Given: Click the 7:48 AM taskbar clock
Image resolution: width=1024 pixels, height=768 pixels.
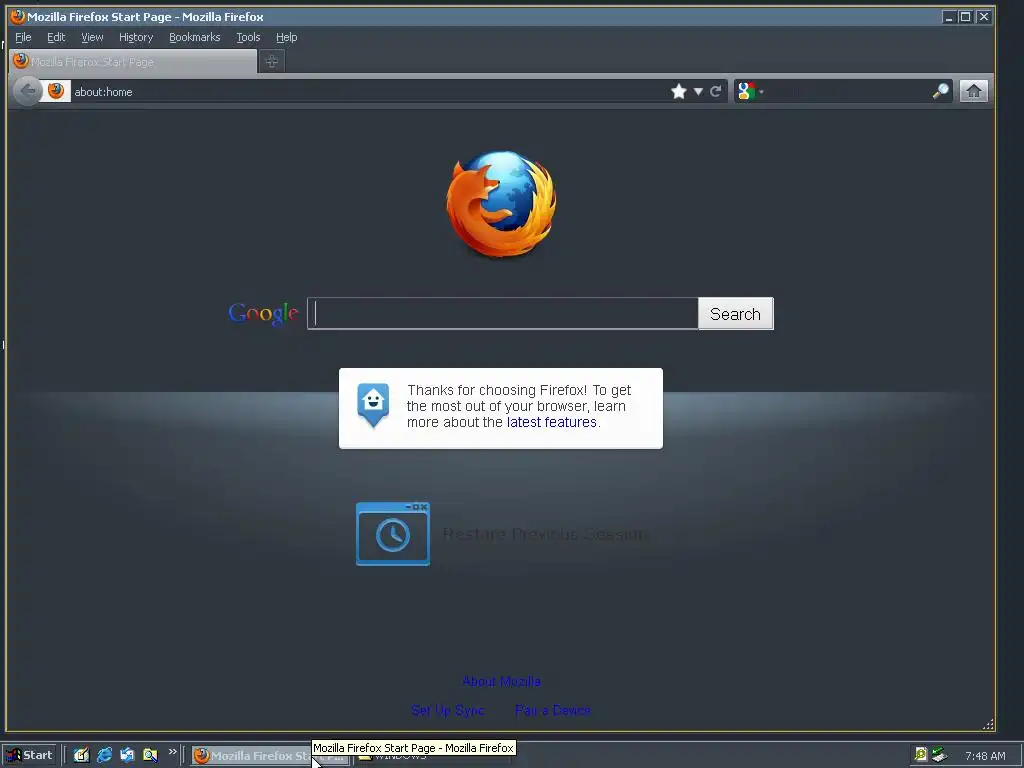Looking at the screenshot, I should pos(985,756).
